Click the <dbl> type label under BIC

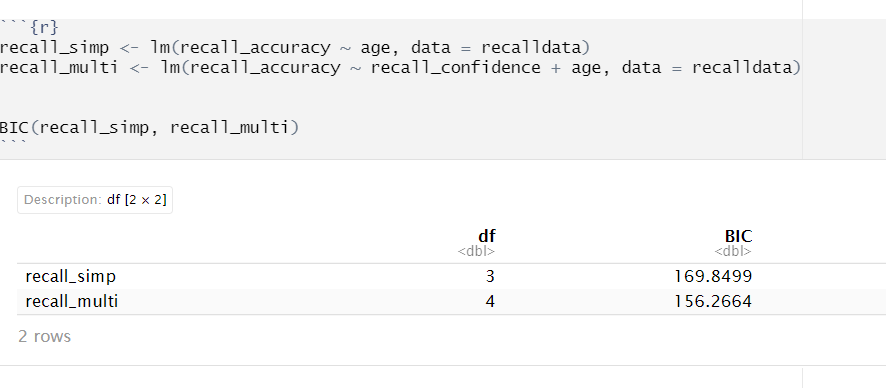click(x=733, y=251)
